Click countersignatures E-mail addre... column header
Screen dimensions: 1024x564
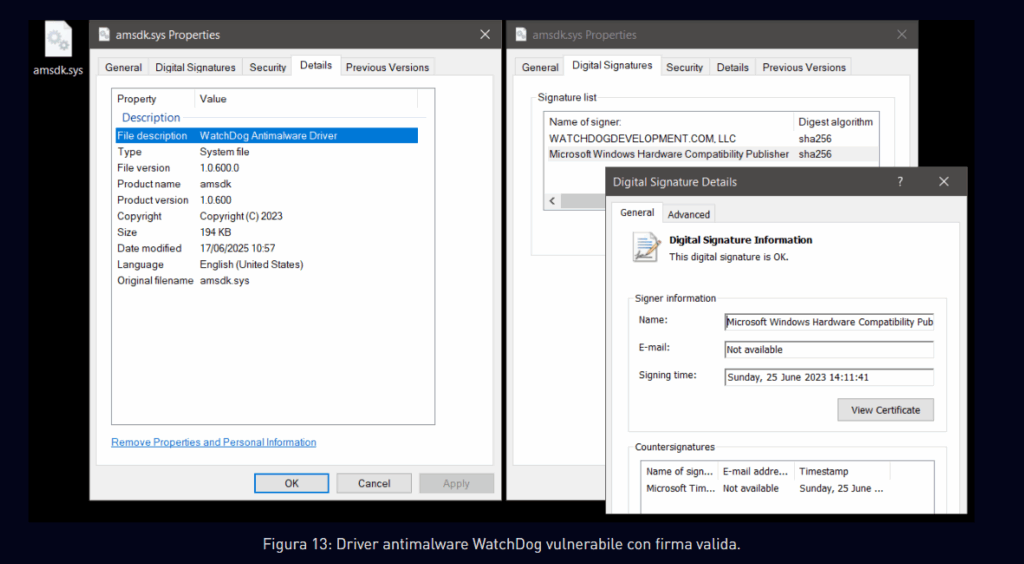coord(756,471)
